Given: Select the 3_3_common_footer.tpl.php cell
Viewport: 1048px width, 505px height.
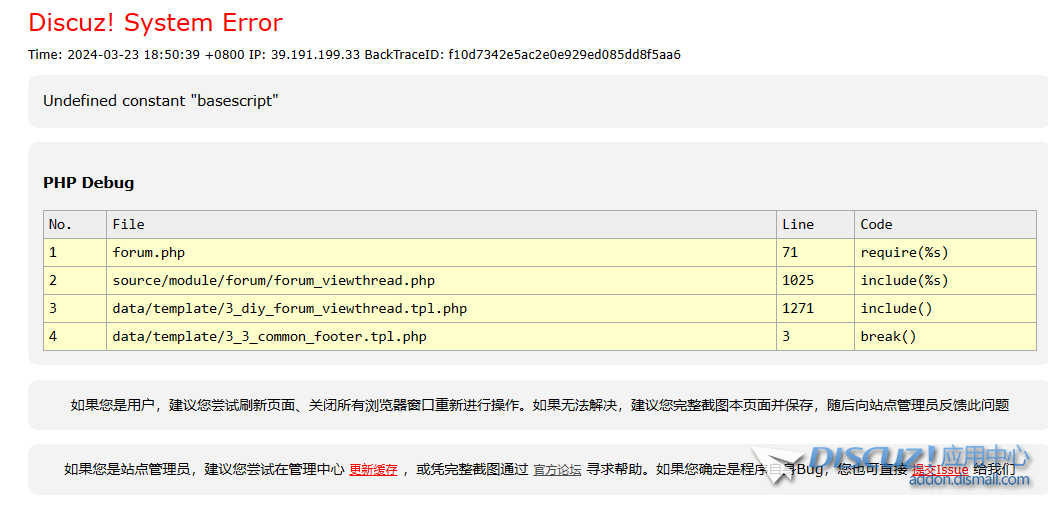Looking at the screenshot, I should (269, 337).
